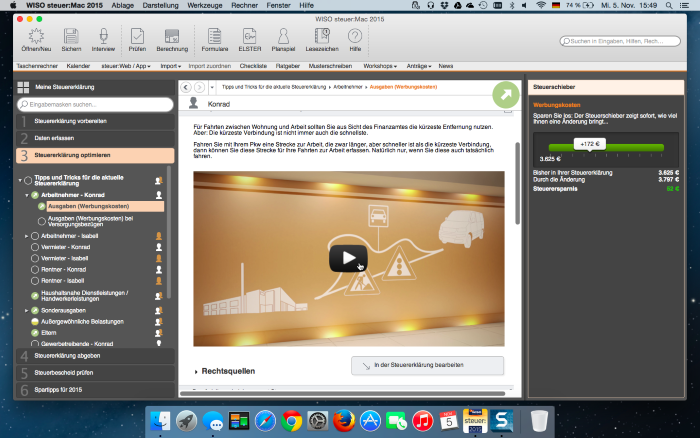Expand Sonderausgaben tree node
This screenshot has height=438, width=700.
point(27,310)
